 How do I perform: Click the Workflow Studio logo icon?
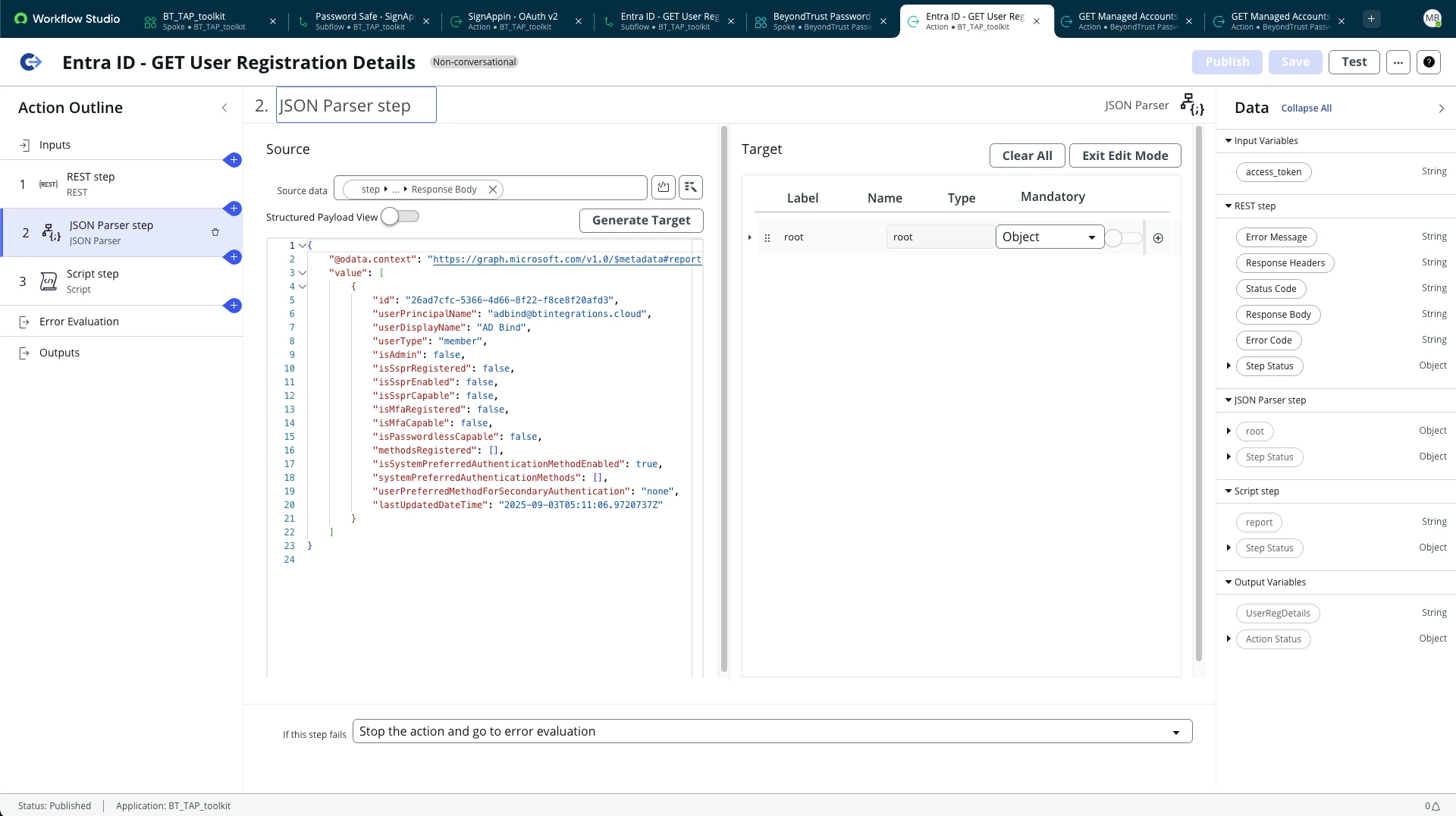[x=20, y=19]
